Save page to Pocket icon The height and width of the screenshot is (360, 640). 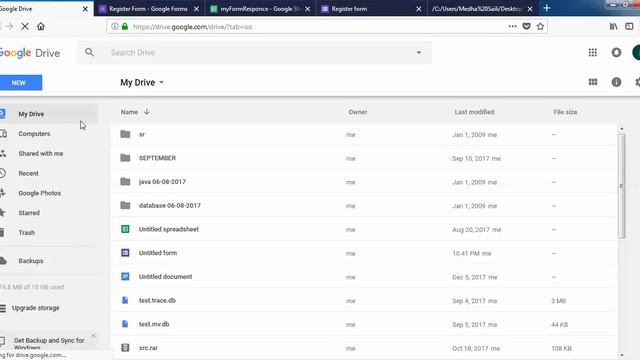pyautogui.click(x=527, y=26)
